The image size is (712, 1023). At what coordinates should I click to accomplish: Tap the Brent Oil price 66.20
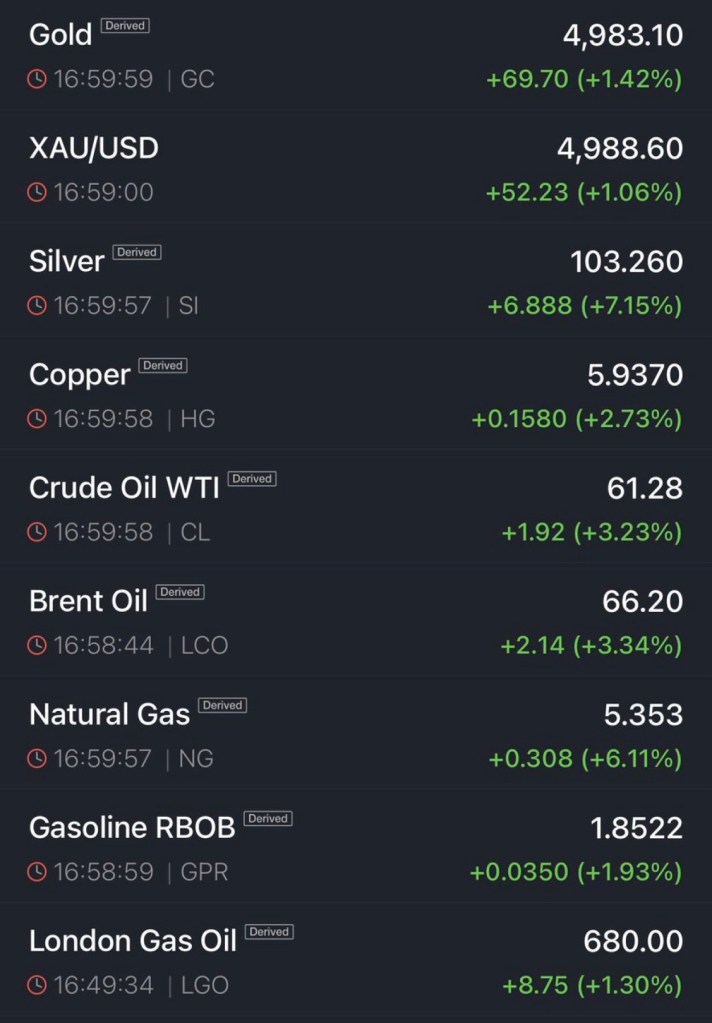click(642, 602)
